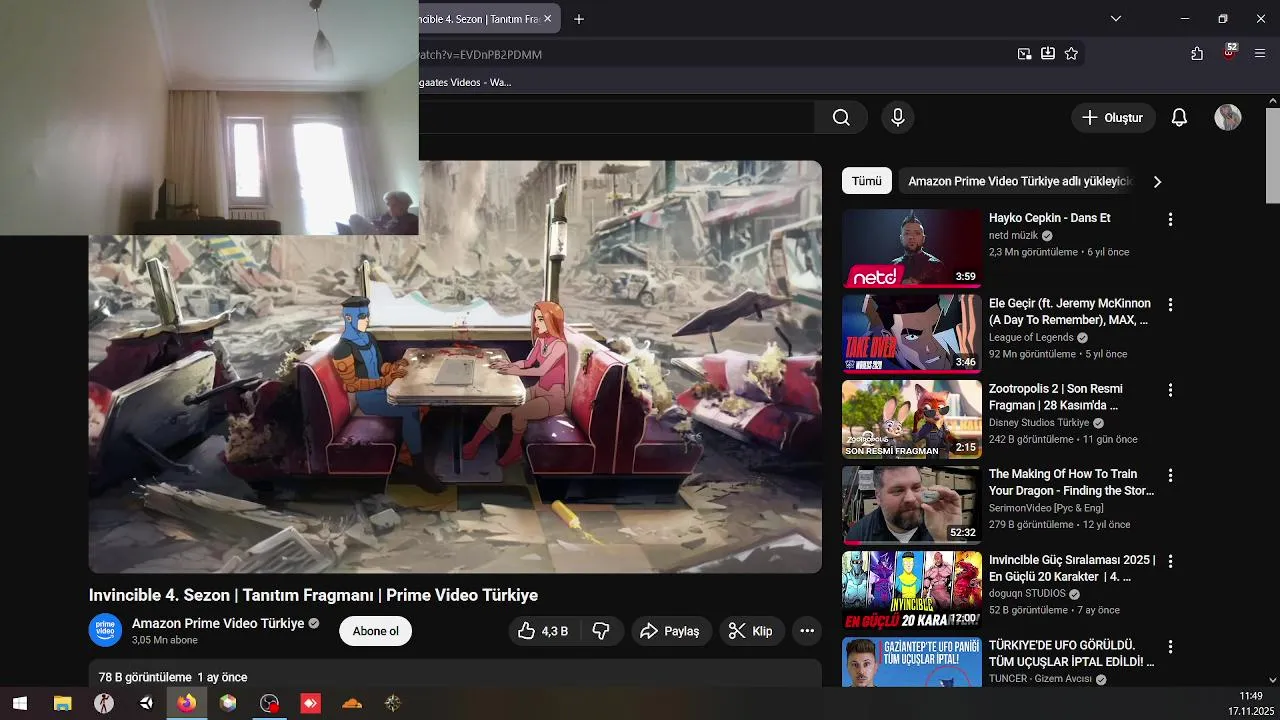Screen dimensions: 1280x720
Task: Open Invincible Güç Sıralaması 2025 thumbnail
Action: click(x=912, y=590)
